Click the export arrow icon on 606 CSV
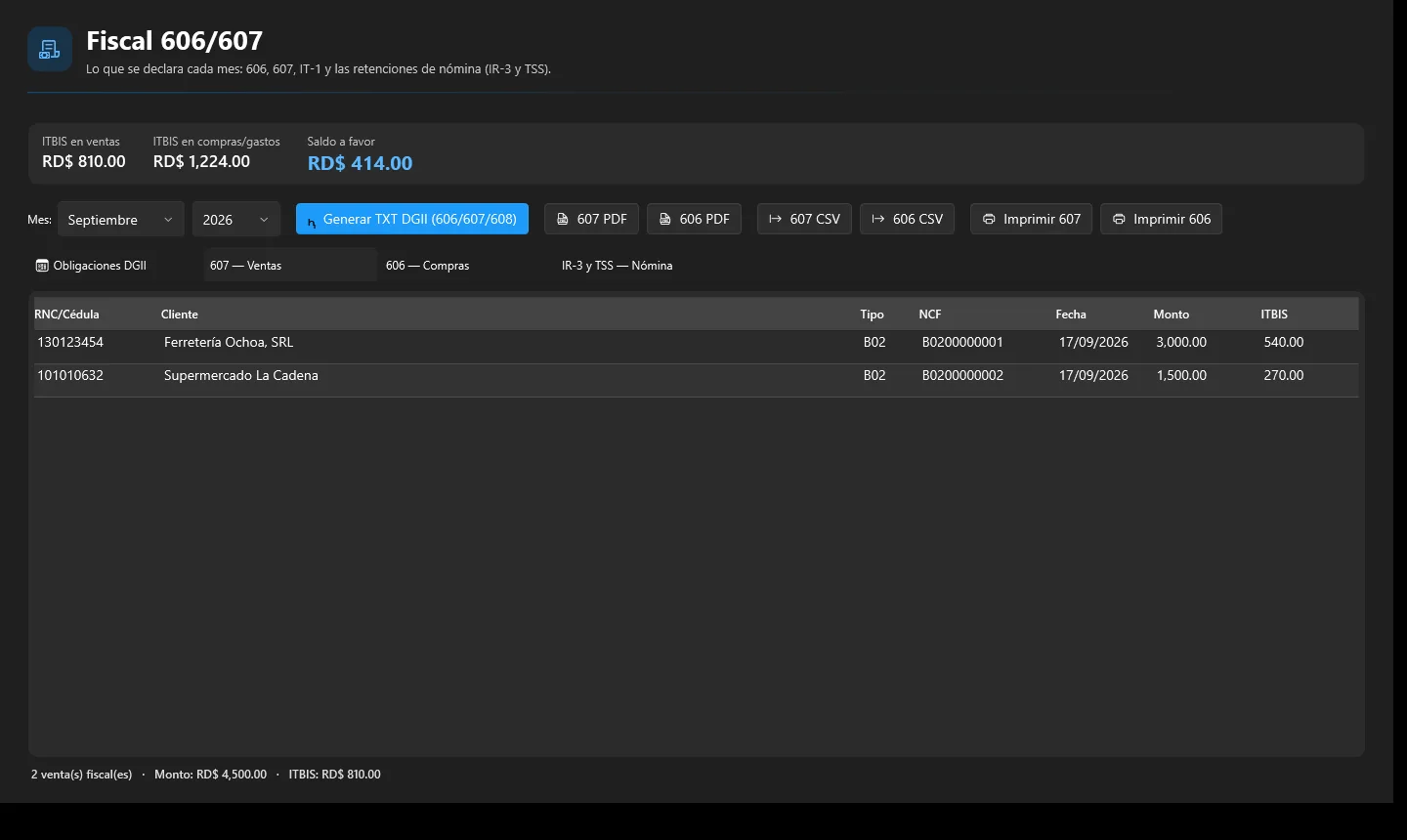Viewport: 1407px width, 840px height. [x=877, y=219]
